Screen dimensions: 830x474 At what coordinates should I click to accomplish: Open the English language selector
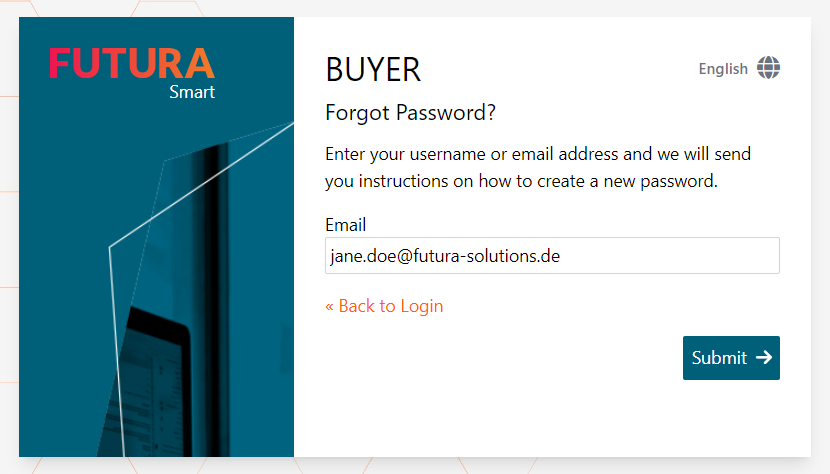723,69
